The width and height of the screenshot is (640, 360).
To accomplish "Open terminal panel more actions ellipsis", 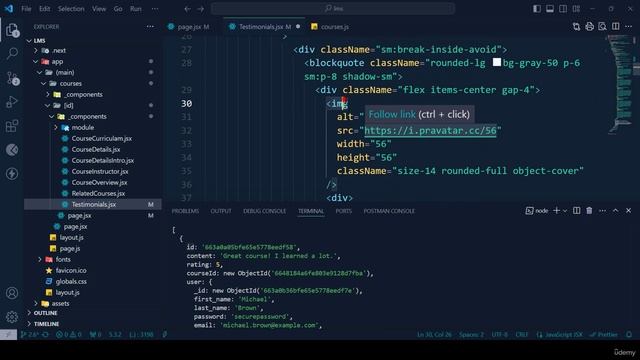I will [602, 211].
